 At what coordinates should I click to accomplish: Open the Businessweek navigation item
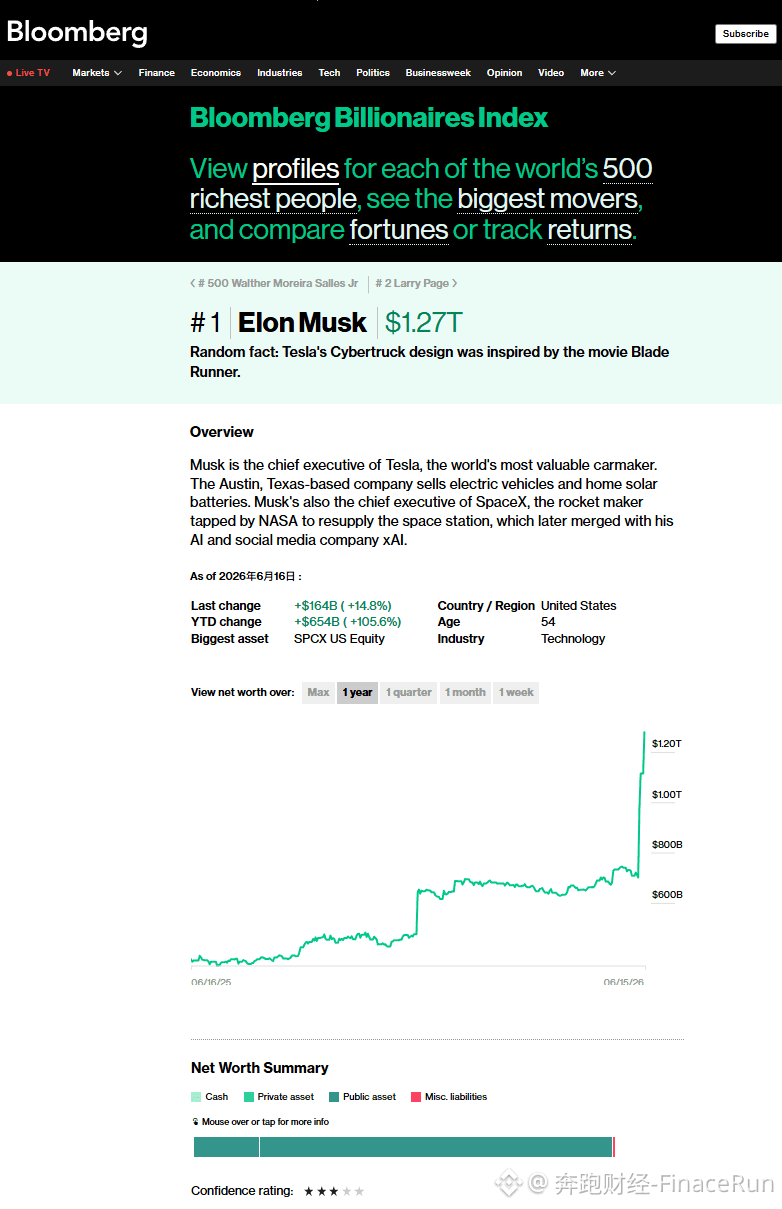point(438,73)
